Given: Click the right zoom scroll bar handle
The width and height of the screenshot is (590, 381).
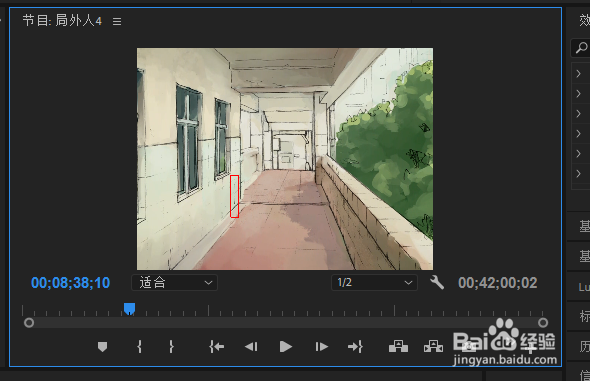Looking at the screenshot, I should click(x=543, y=323).
